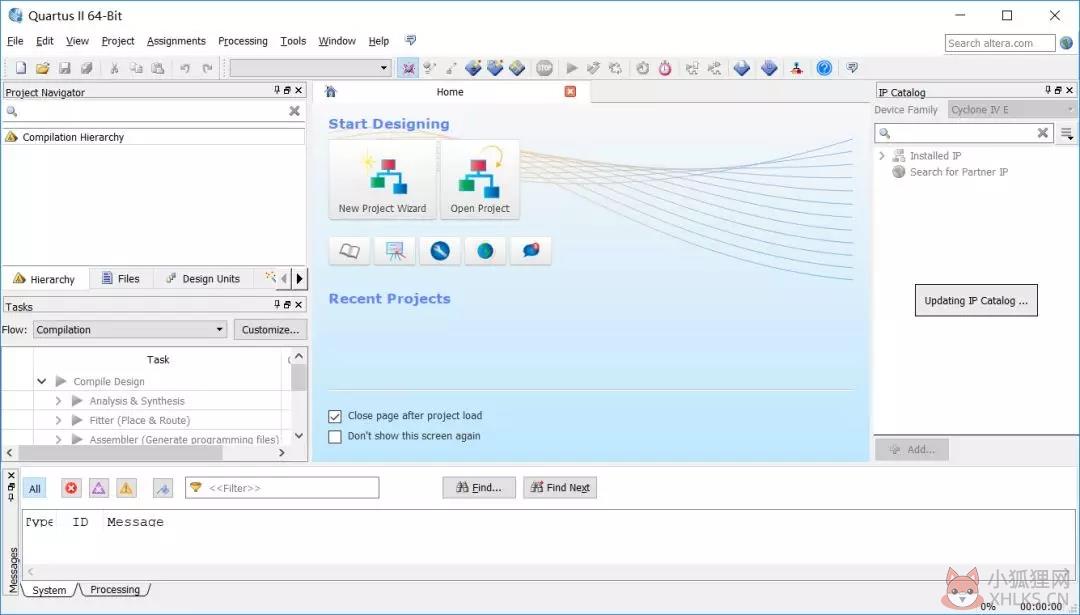Click the Start Compilation play icon
The height and width of the screenshot is (615, 1080).
(x=572, y=68)
